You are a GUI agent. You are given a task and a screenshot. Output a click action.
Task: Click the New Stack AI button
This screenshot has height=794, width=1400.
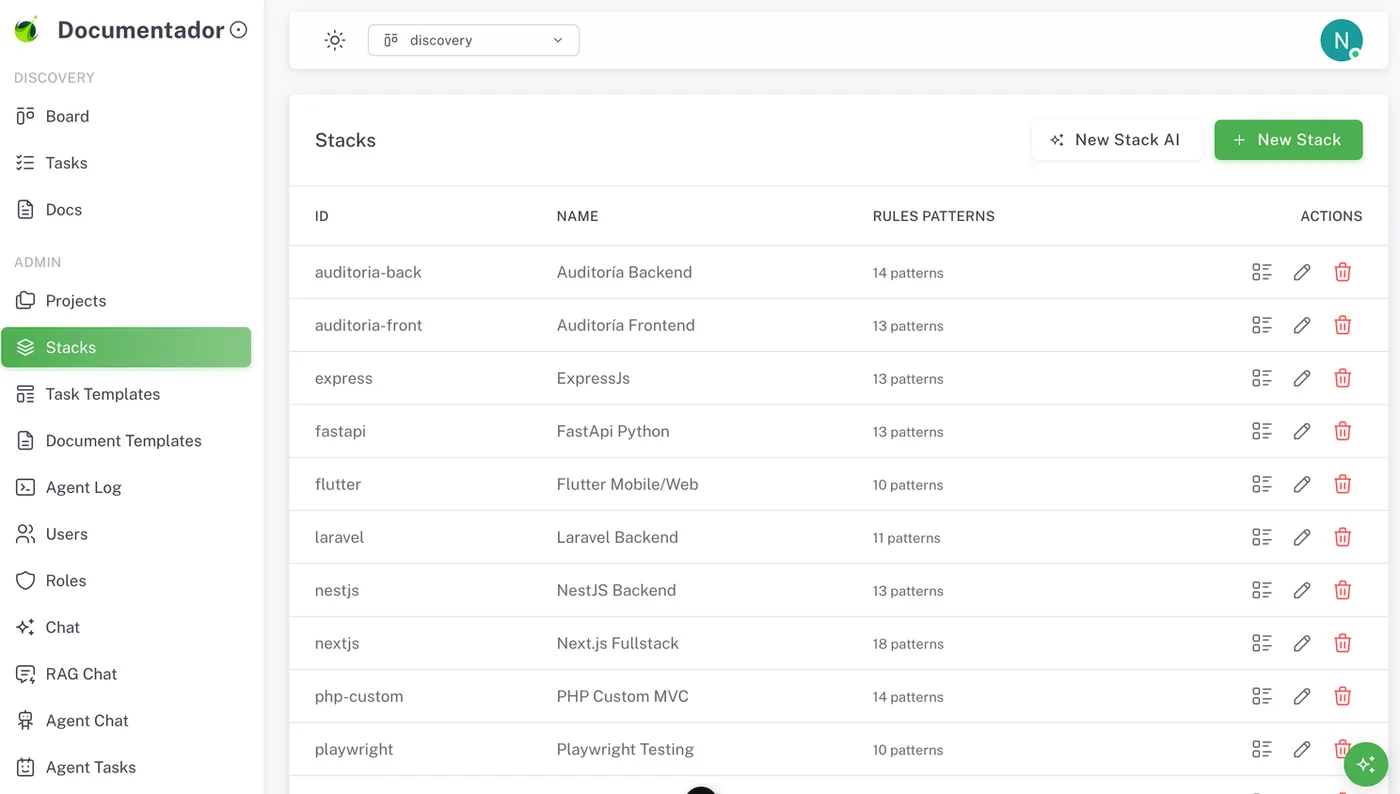tap(1116, 140)
